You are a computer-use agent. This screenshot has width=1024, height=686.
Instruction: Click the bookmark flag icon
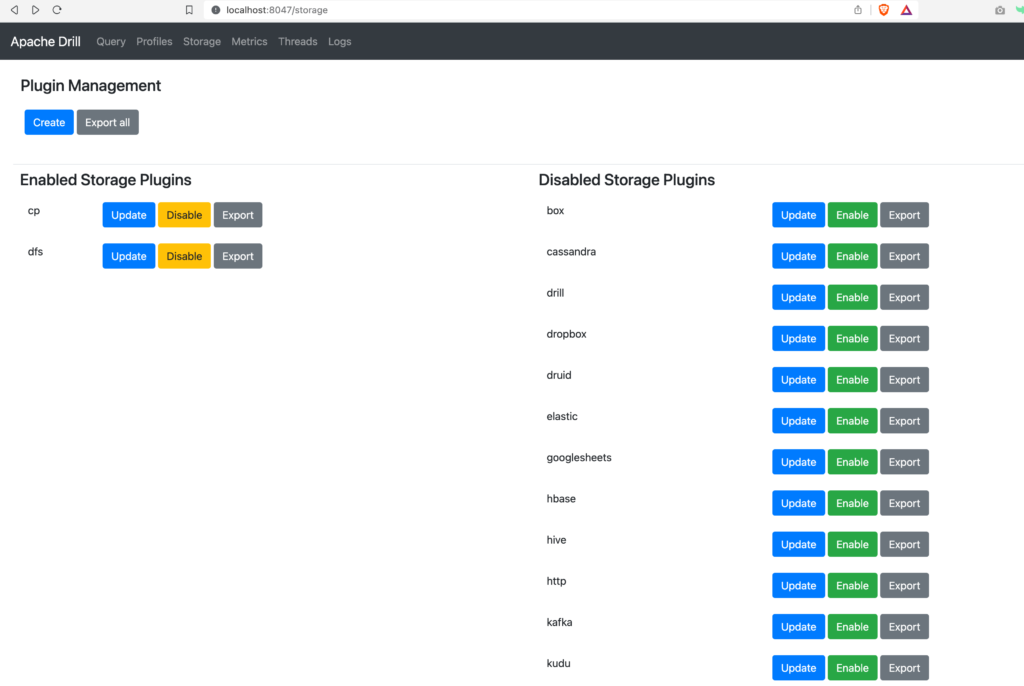pyautogui.click(x=188, y=10)
